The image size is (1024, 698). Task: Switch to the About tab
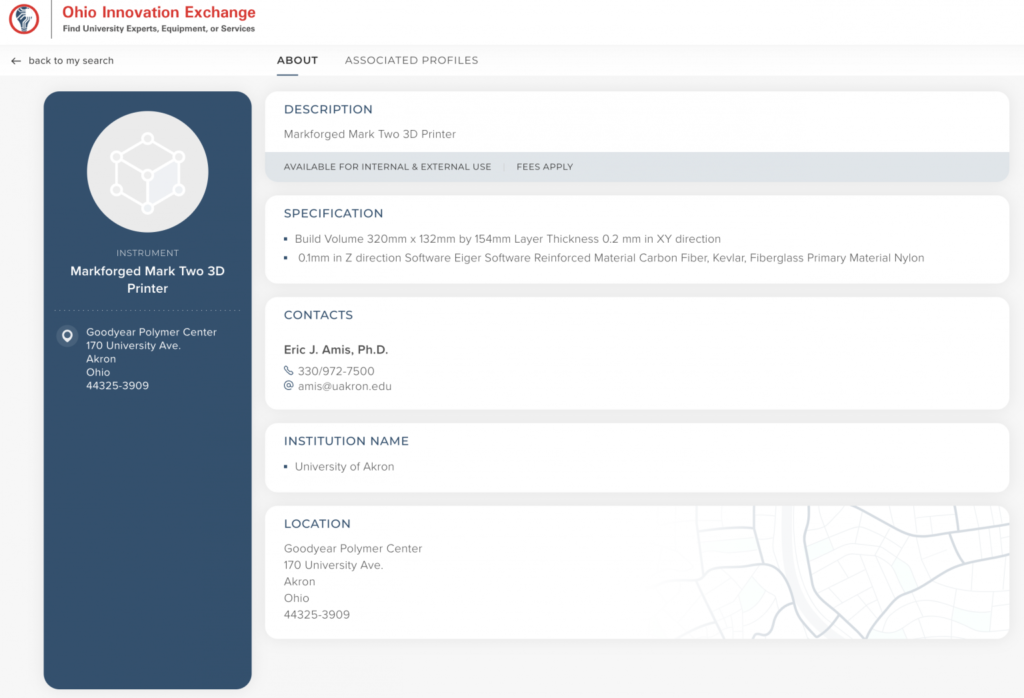(297, 61)
